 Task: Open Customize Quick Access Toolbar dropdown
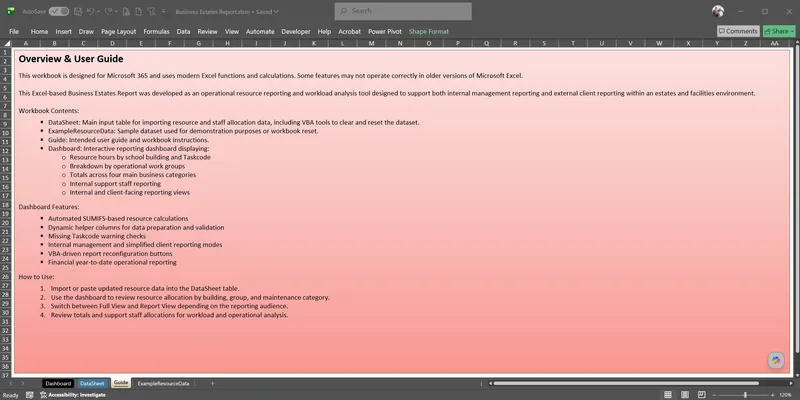point(163,11)
